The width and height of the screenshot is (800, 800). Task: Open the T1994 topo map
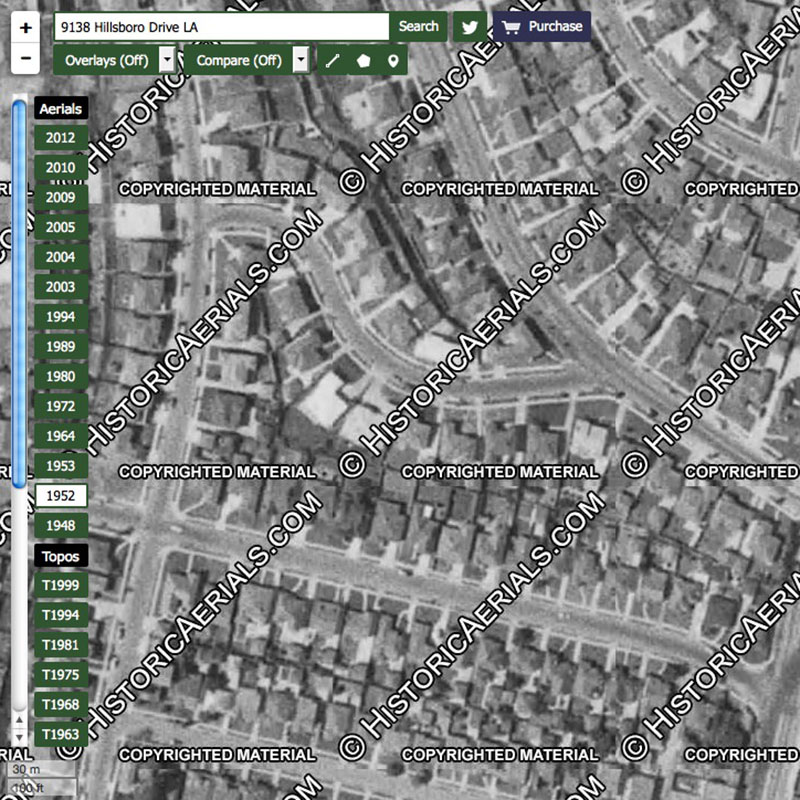(61, 615)
